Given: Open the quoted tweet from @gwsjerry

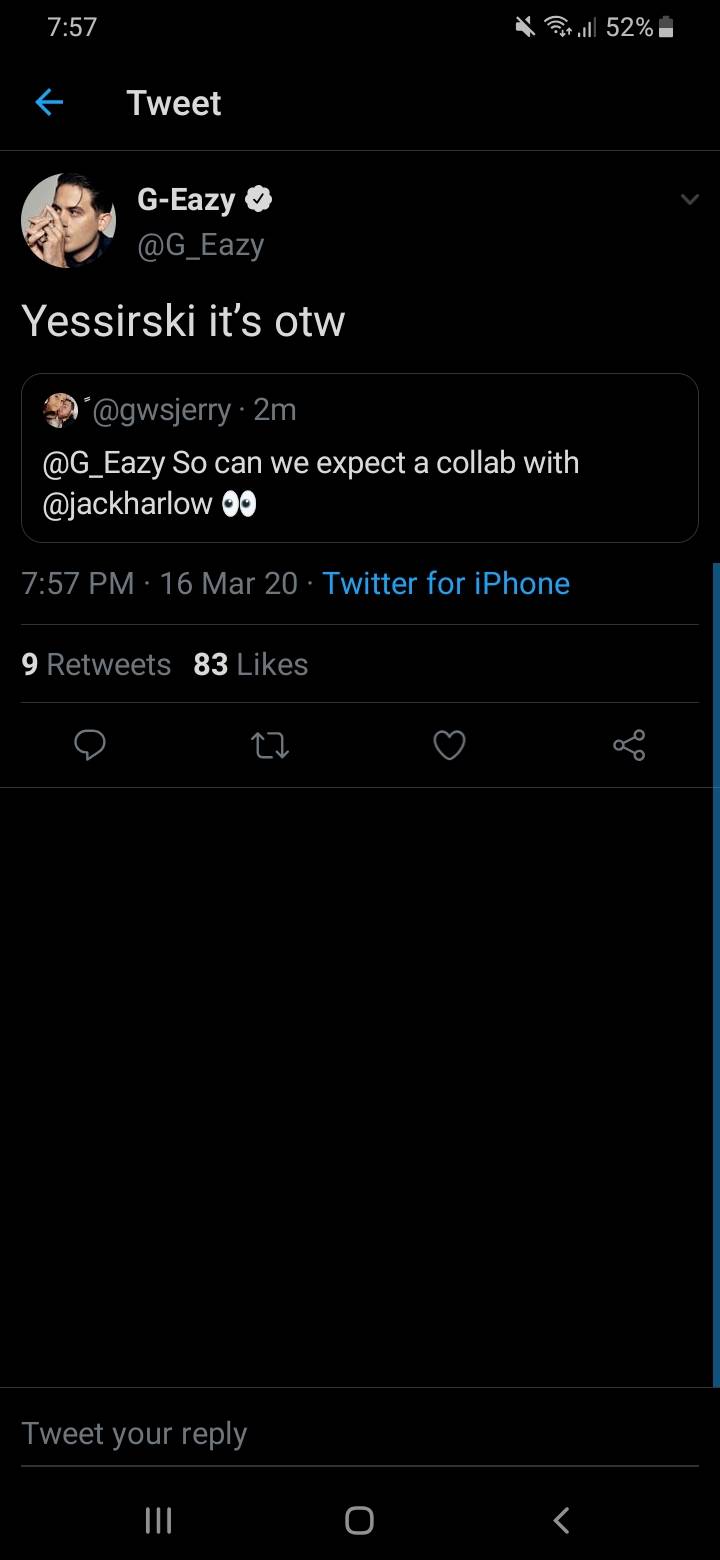Looking at the screenshot, I should (359, 458).
